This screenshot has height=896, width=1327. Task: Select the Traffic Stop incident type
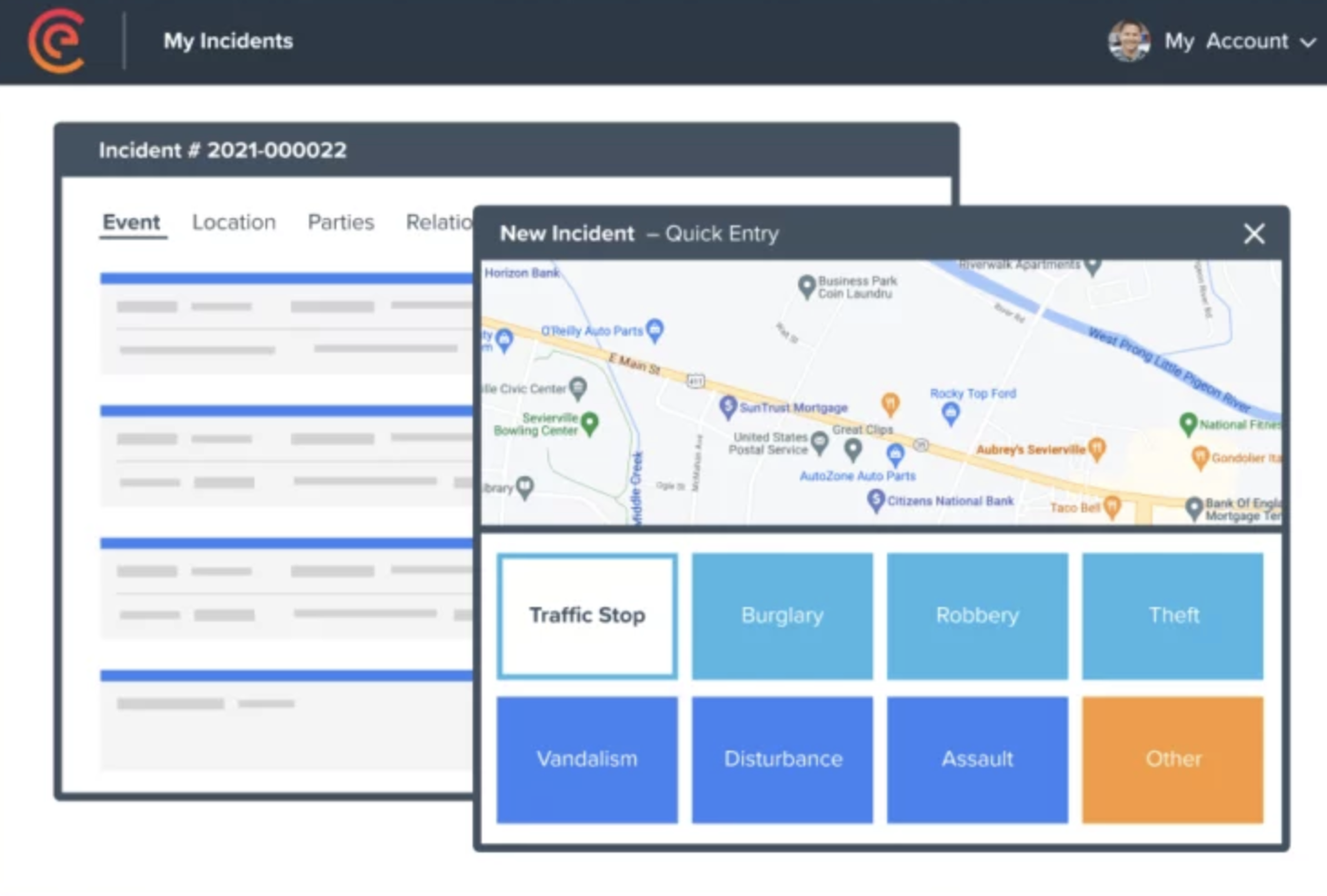[x=587, y=616]
